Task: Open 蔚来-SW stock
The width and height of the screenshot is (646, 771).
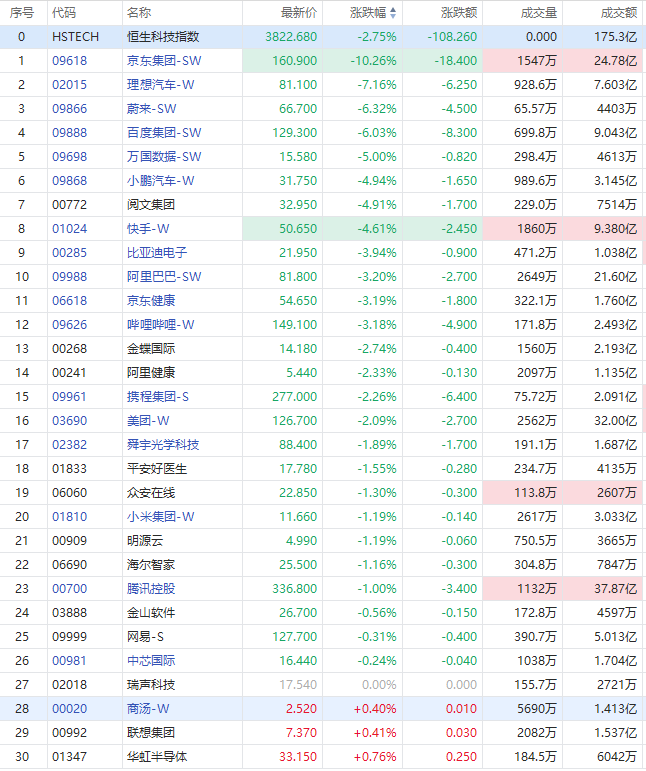Action: [x=151, y=109]
